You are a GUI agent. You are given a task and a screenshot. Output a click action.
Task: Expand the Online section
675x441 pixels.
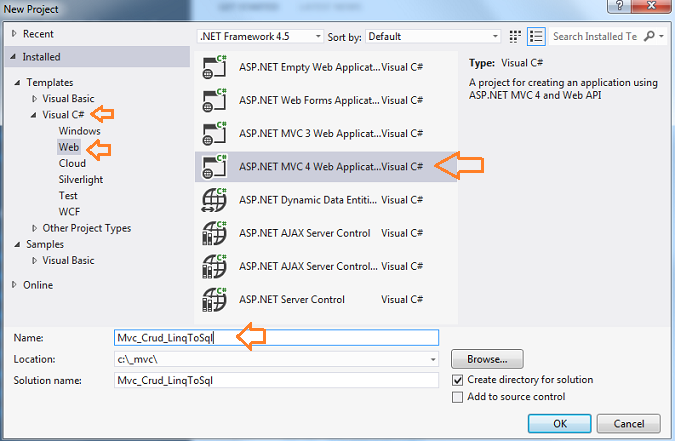(x=14, y=285)
